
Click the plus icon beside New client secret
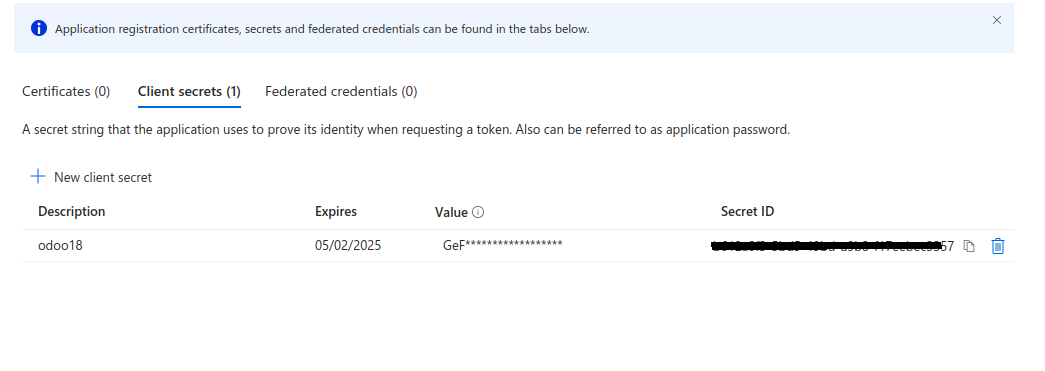tap(38, 177)
